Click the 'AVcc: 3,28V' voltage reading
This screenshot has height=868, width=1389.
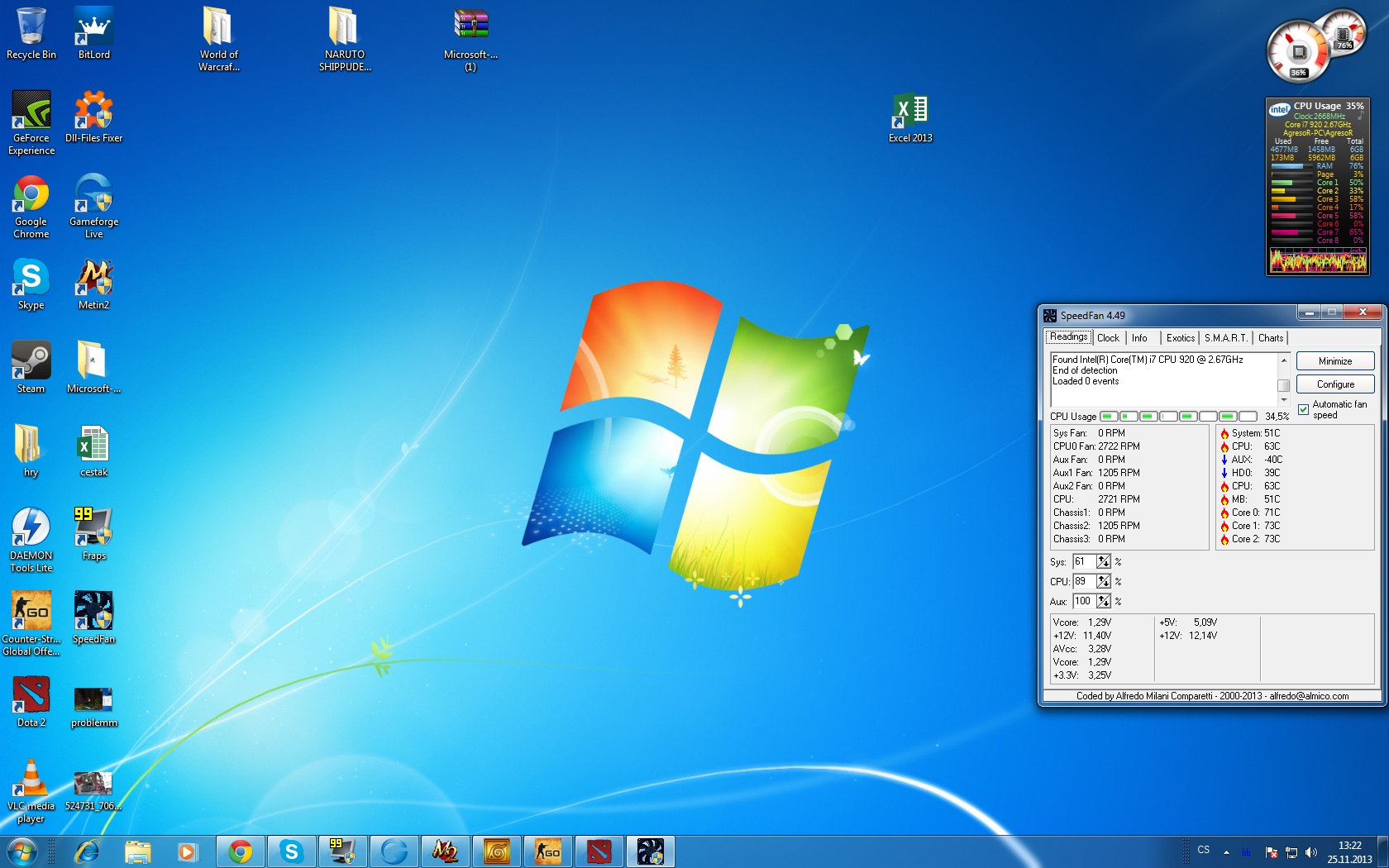1082,649
